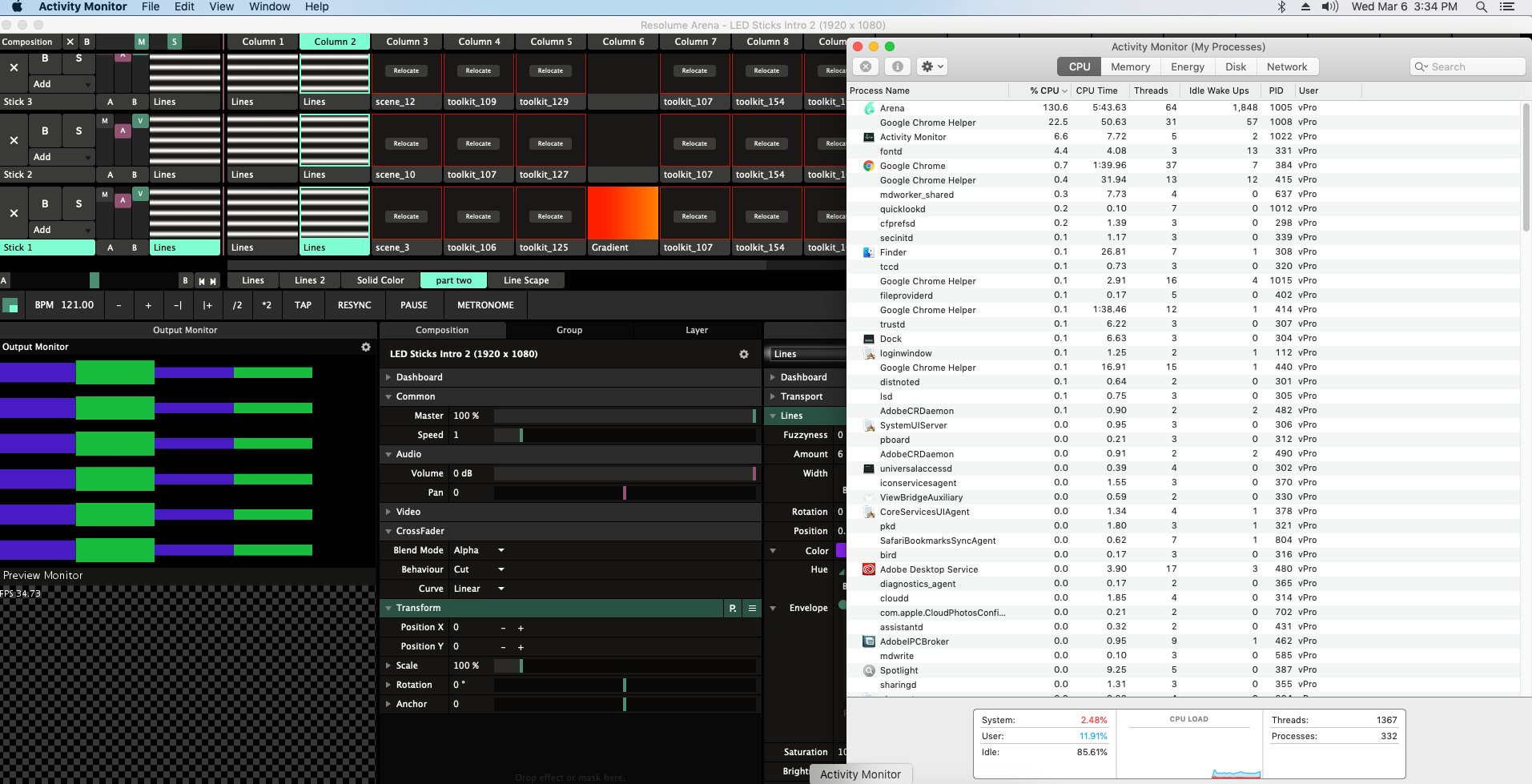
Task: Switch to the Memory tab
Action: (1130, 67)
